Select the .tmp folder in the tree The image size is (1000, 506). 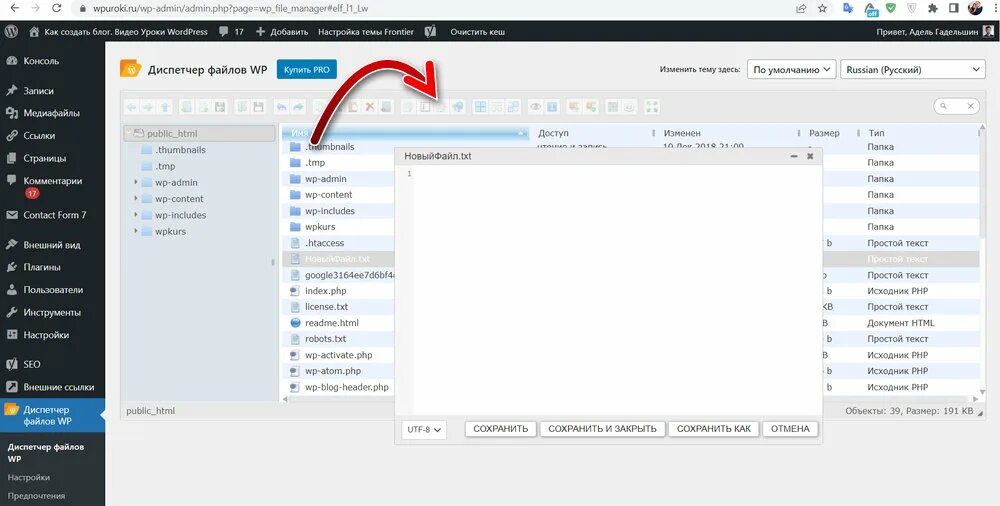tap(165, 166)
